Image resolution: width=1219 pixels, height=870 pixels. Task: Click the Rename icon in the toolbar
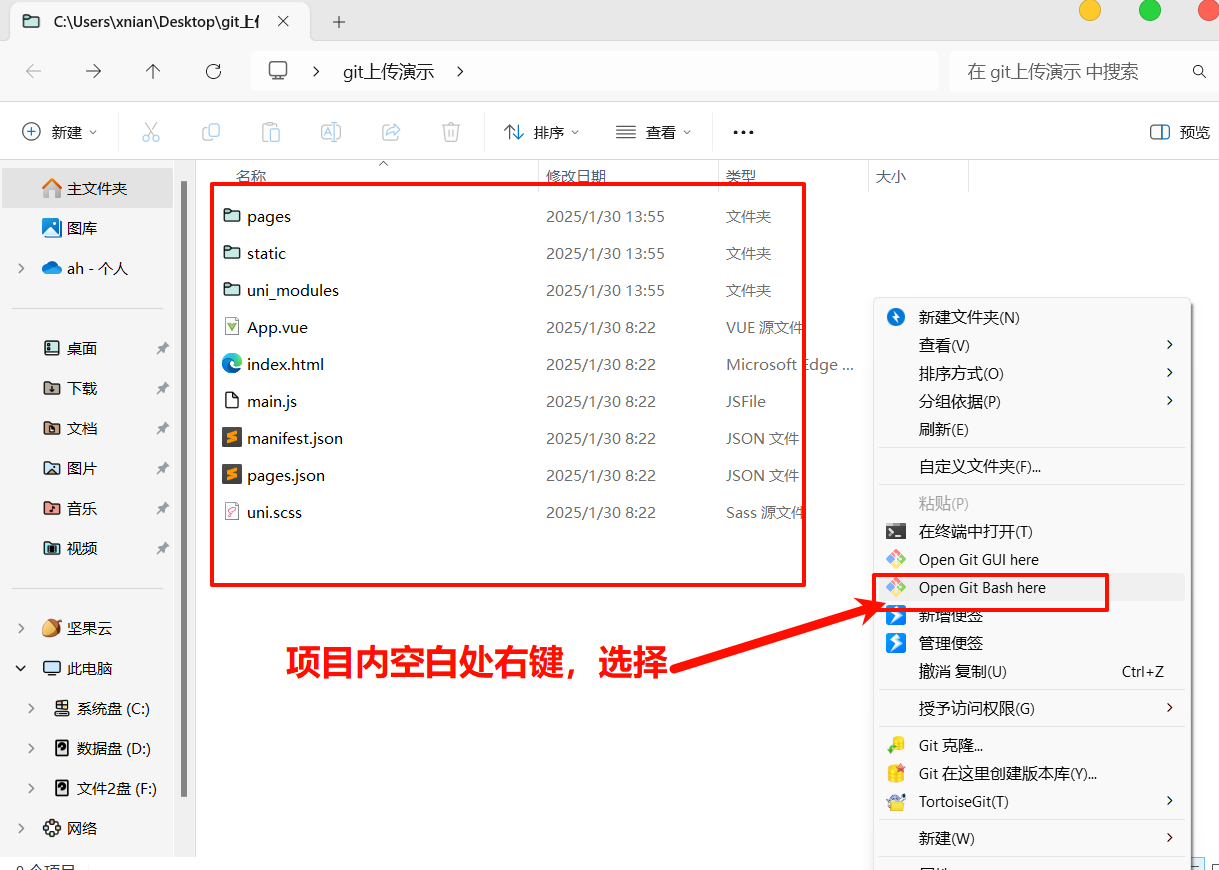pyautogui.click(x=330, y=131)
